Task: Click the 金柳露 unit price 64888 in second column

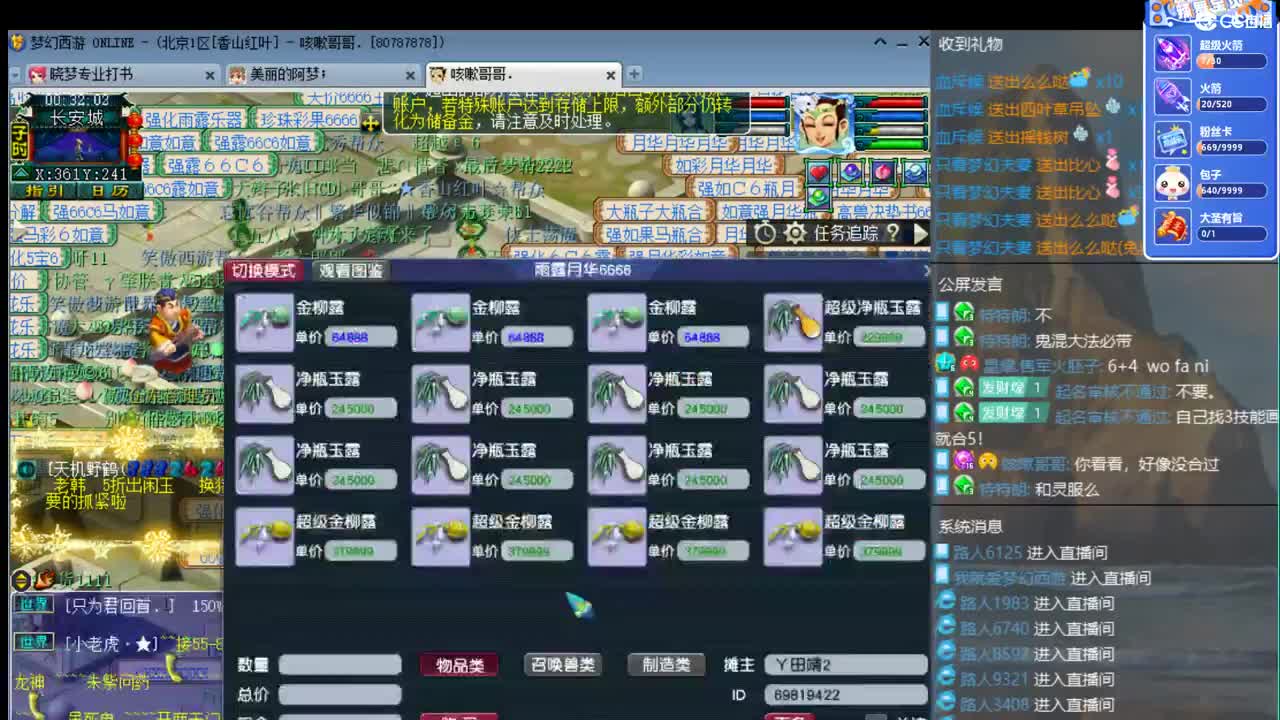Action: click(537, 338)
